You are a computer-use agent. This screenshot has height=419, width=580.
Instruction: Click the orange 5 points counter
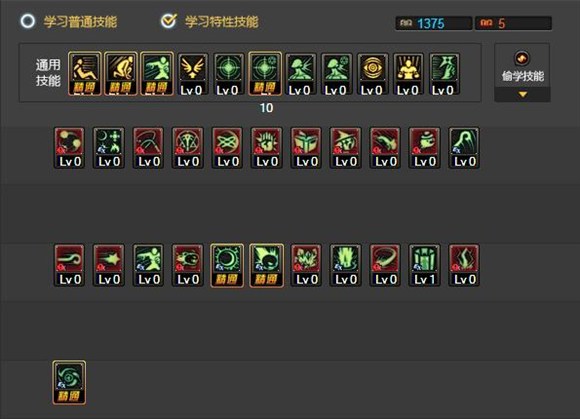click(513, 23)
